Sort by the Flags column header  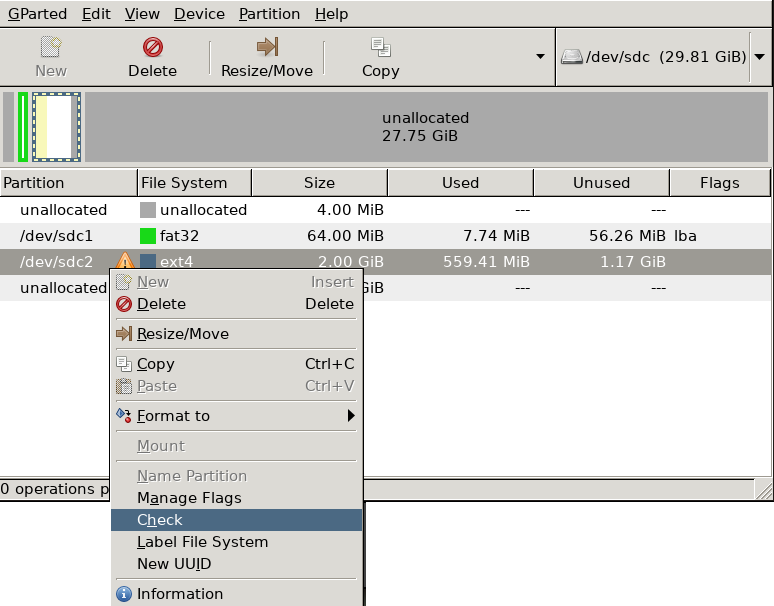tap(720, 183)
